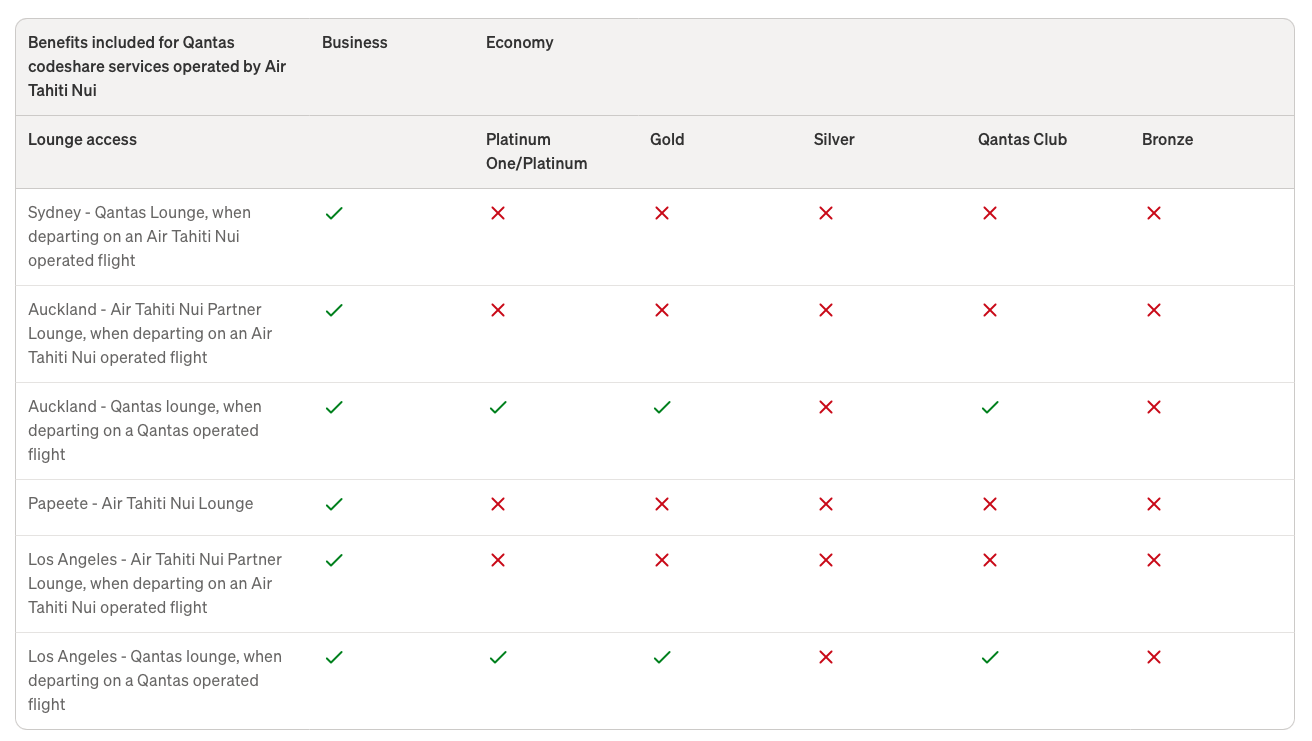Click Business checkmark in Auckland Qantas lounge row
Viewport: 1312px width, 741px height.
[334, 407]
